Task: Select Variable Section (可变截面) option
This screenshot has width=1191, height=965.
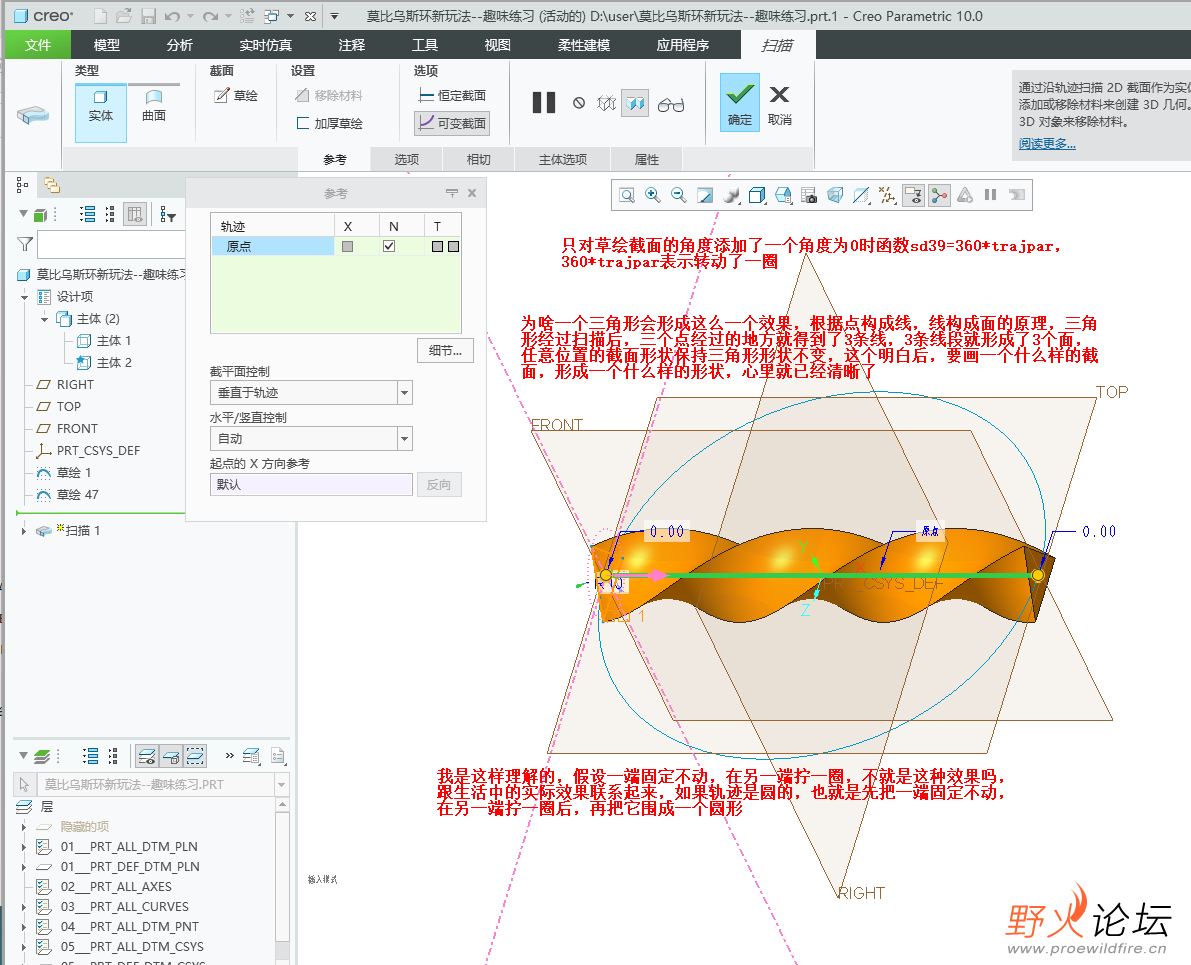Action: click(452, 123)
